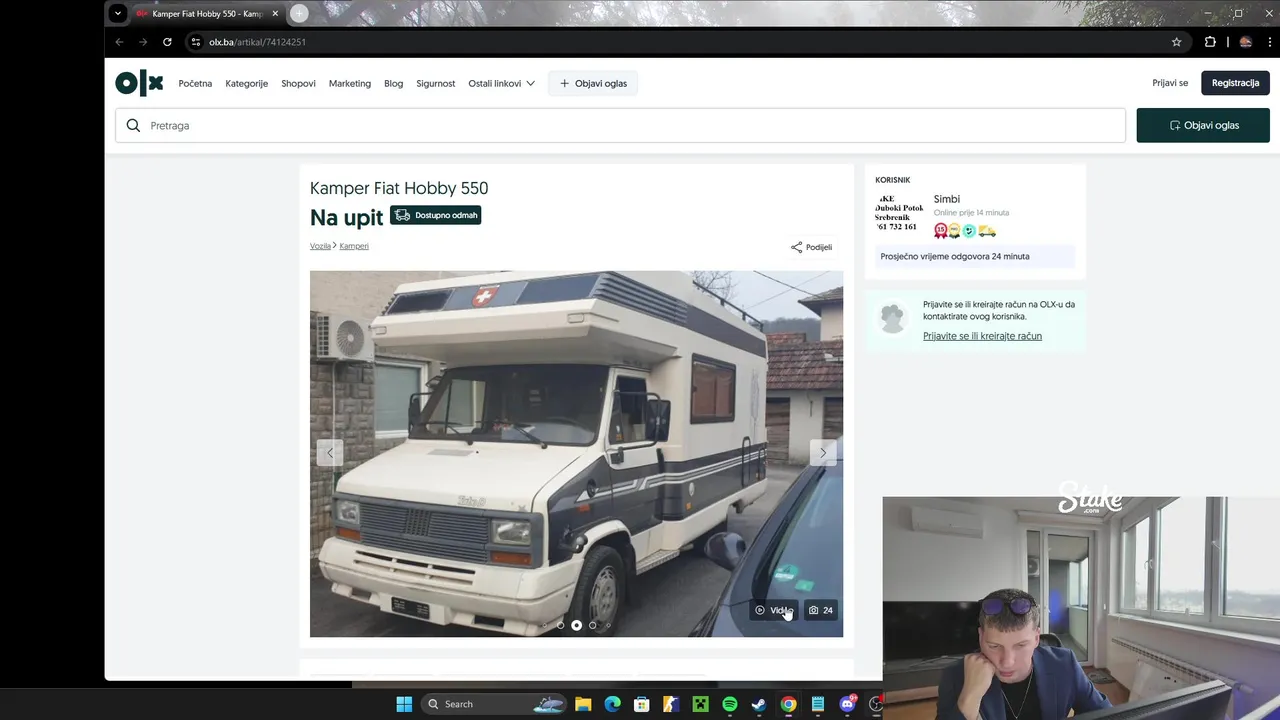Go back in browser history
Image resolution: width=1280 pixels, height=720 pixels.
point(119,42)
